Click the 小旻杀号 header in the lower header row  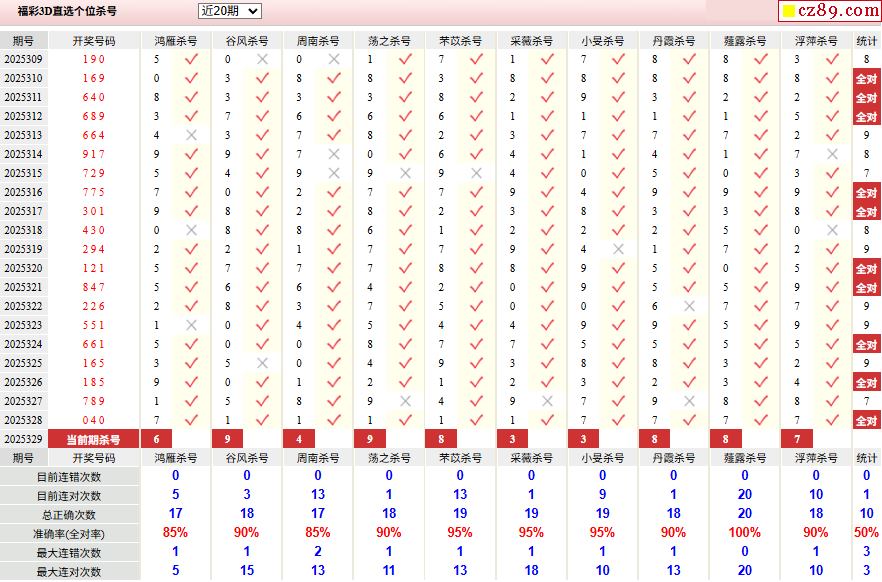(x=602, y=458)
